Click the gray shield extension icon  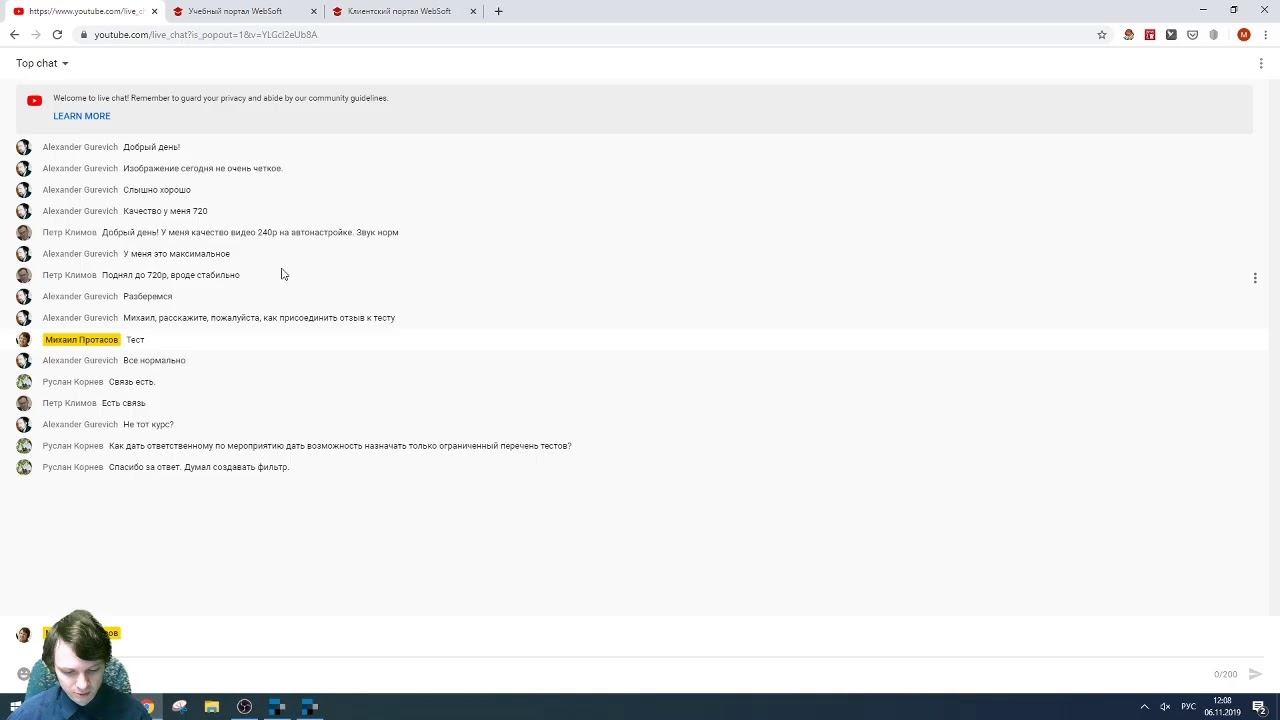click(x=1214, y=34)
